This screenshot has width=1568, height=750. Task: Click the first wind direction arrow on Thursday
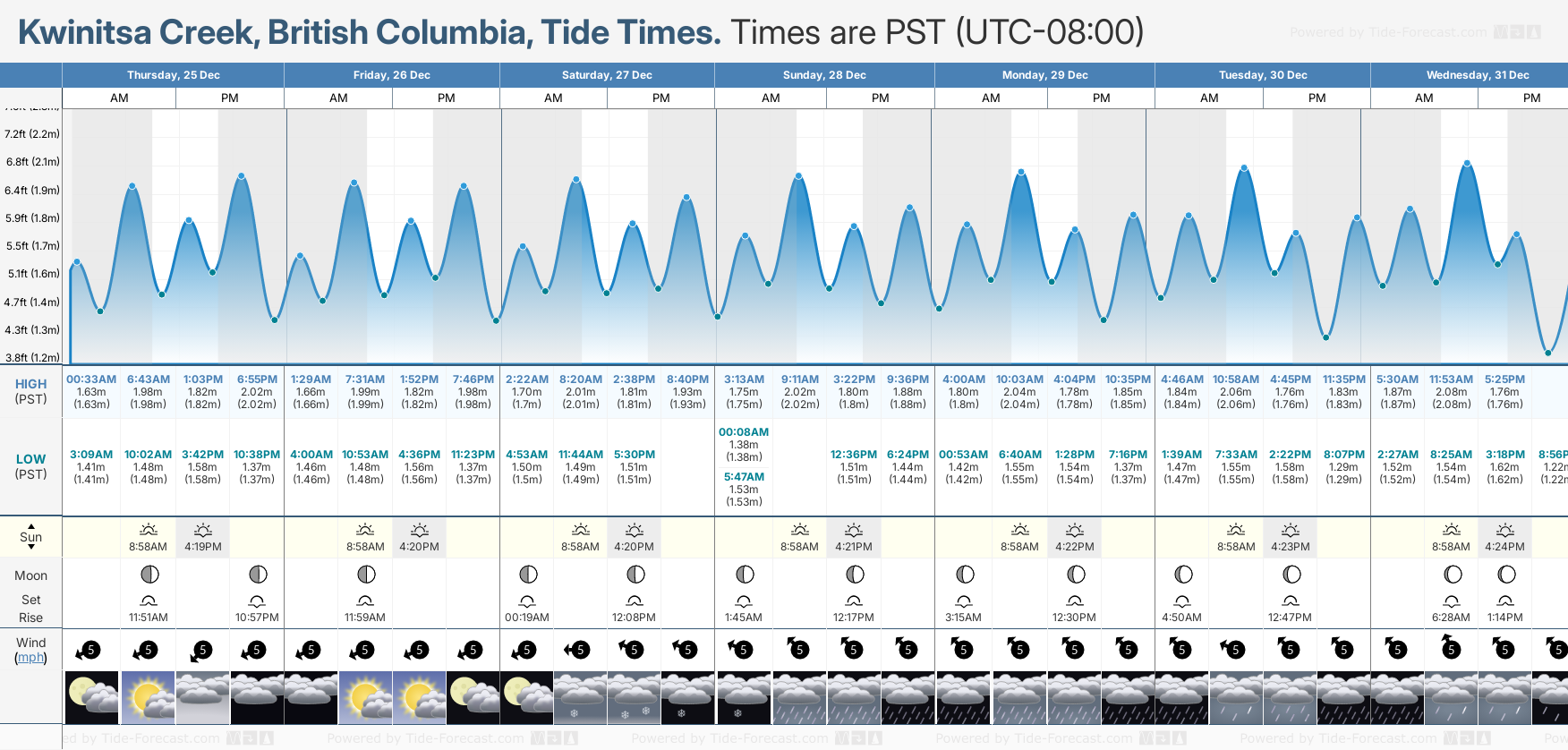(88, 651)
